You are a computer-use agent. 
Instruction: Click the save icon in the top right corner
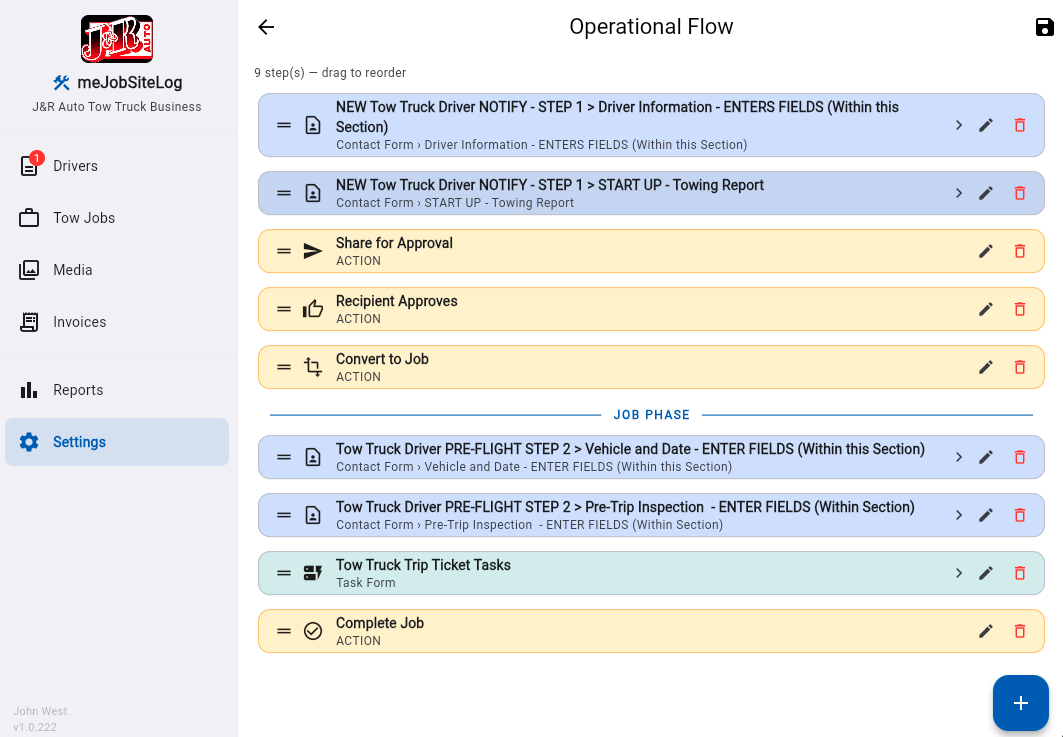[x=1044, y=27]
